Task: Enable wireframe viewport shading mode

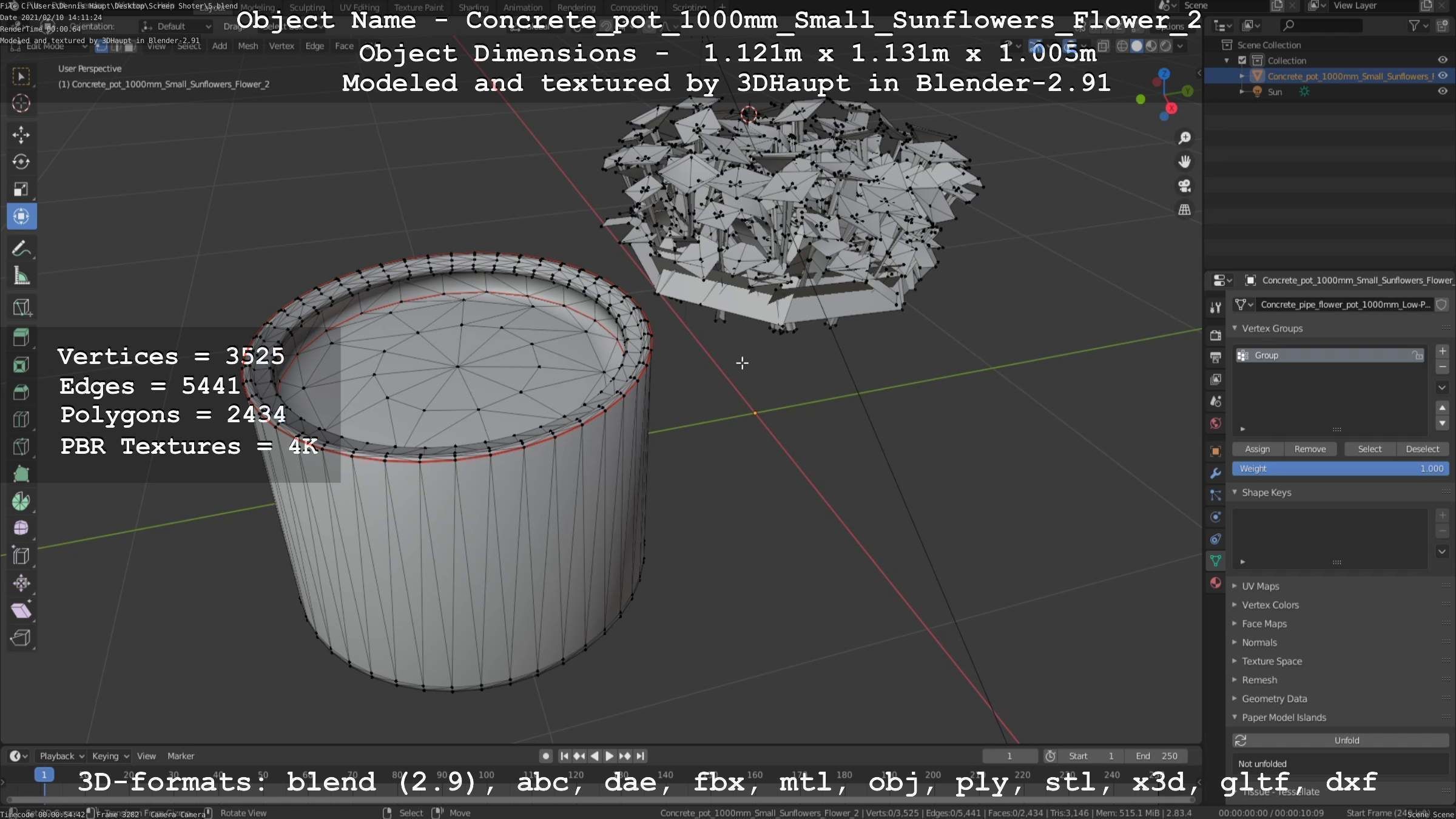Action: pos(1122,46)
